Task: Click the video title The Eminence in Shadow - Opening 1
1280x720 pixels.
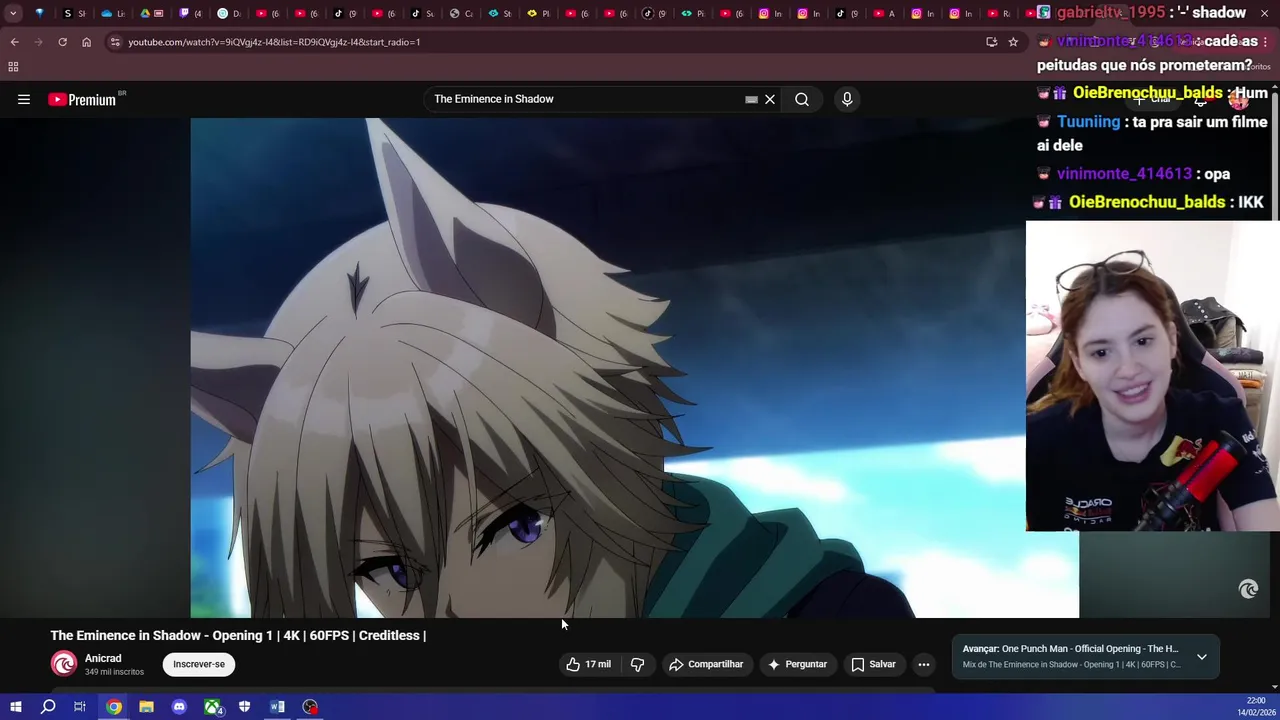Action: point(238,635)
